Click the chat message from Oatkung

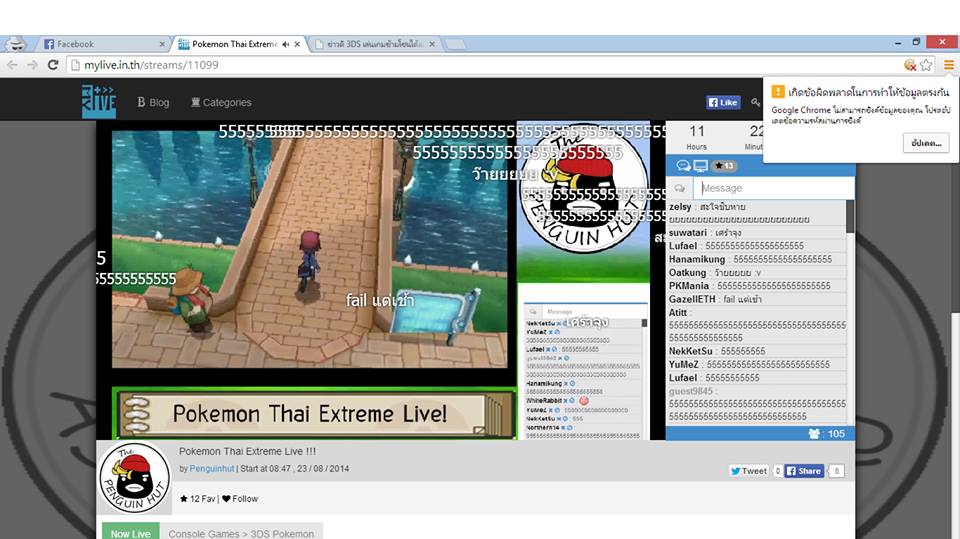757,273
